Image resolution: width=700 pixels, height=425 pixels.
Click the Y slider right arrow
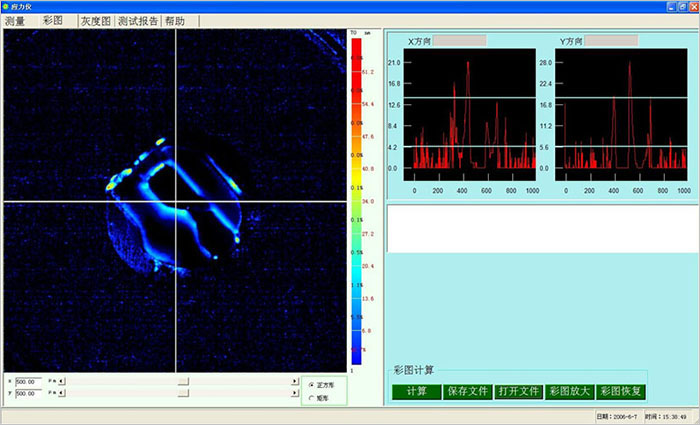click(x=295, y=393)
